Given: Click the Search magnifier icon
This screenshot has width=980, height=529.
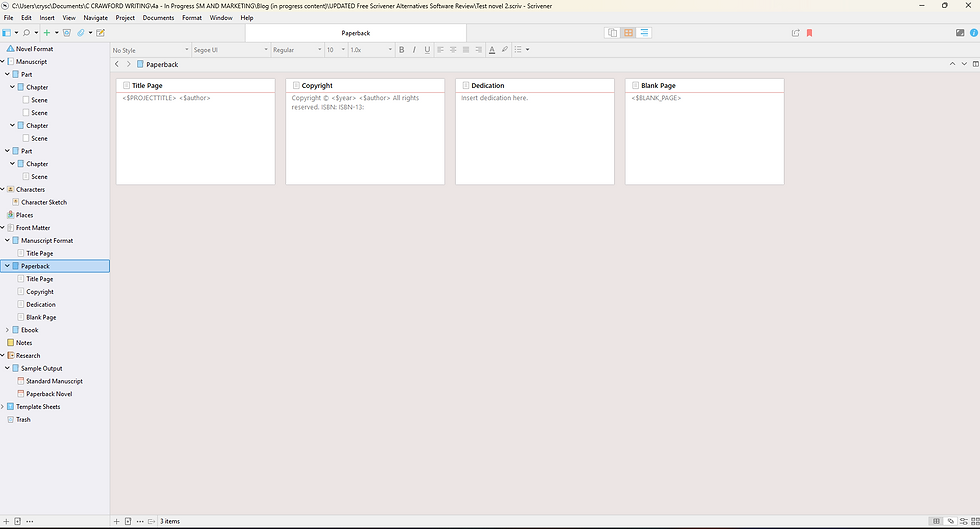Looking at the screenshot, I should tap(26, 33).
